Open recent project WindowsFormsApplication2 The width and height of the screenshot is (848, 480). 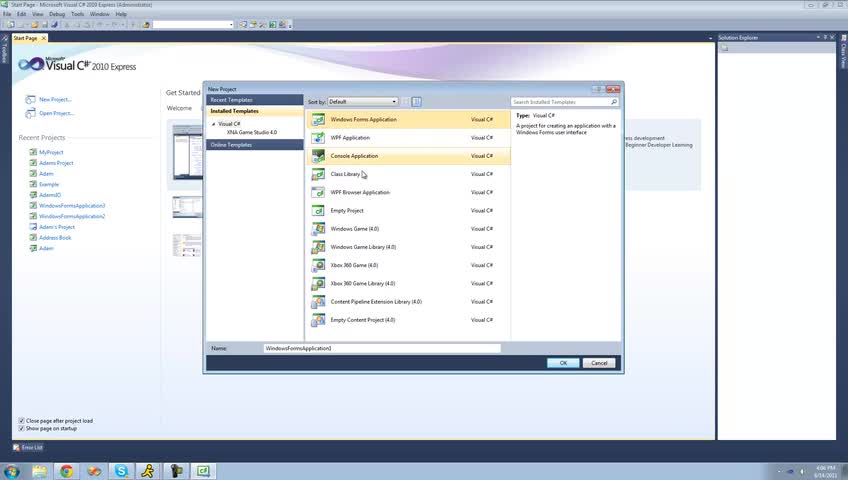[72, 216]
